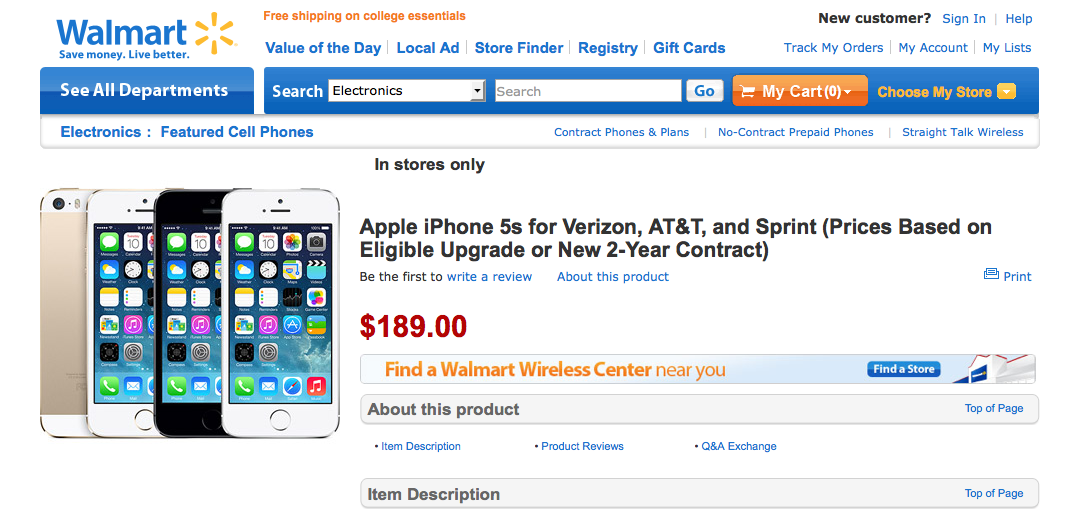The width and height of the screenshot is (1077, 513).
Task: Click the iPhone 5s product image
Action: click(x=190, y=313)
